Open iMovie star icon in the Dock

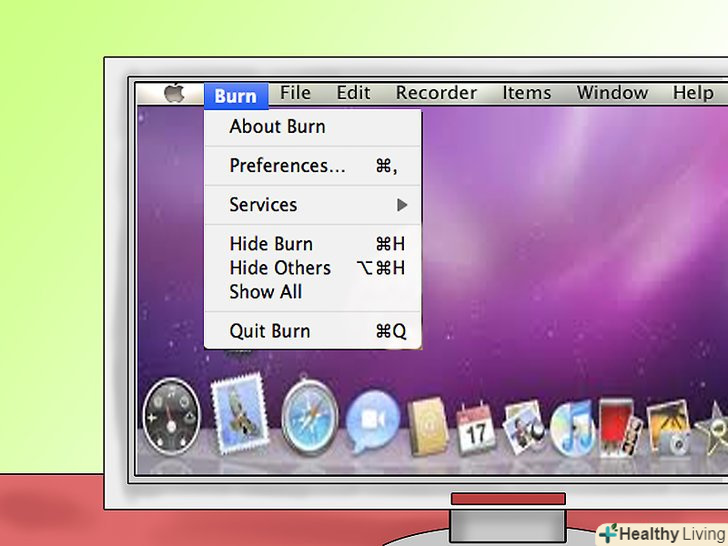coord(711,429)
